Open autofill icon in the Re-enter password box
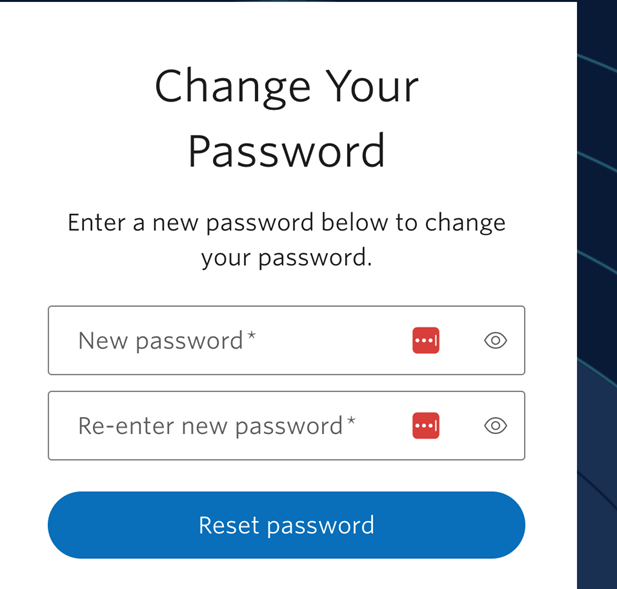 tap(426, 426)
